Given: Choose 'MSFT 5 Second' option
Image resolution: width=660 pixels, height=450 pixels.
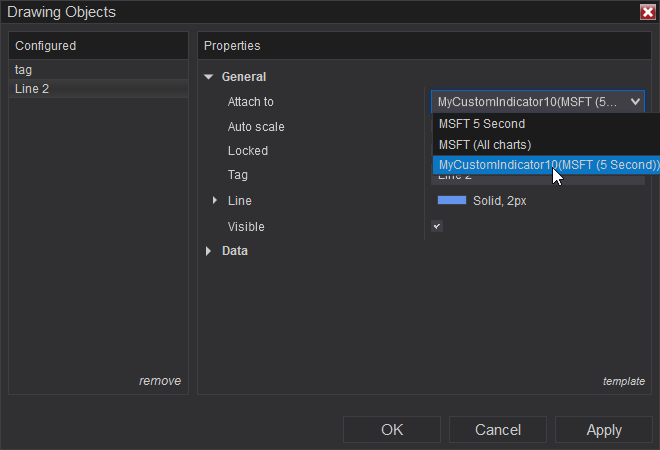Looking at the screenshot, I should pos(482,124).
